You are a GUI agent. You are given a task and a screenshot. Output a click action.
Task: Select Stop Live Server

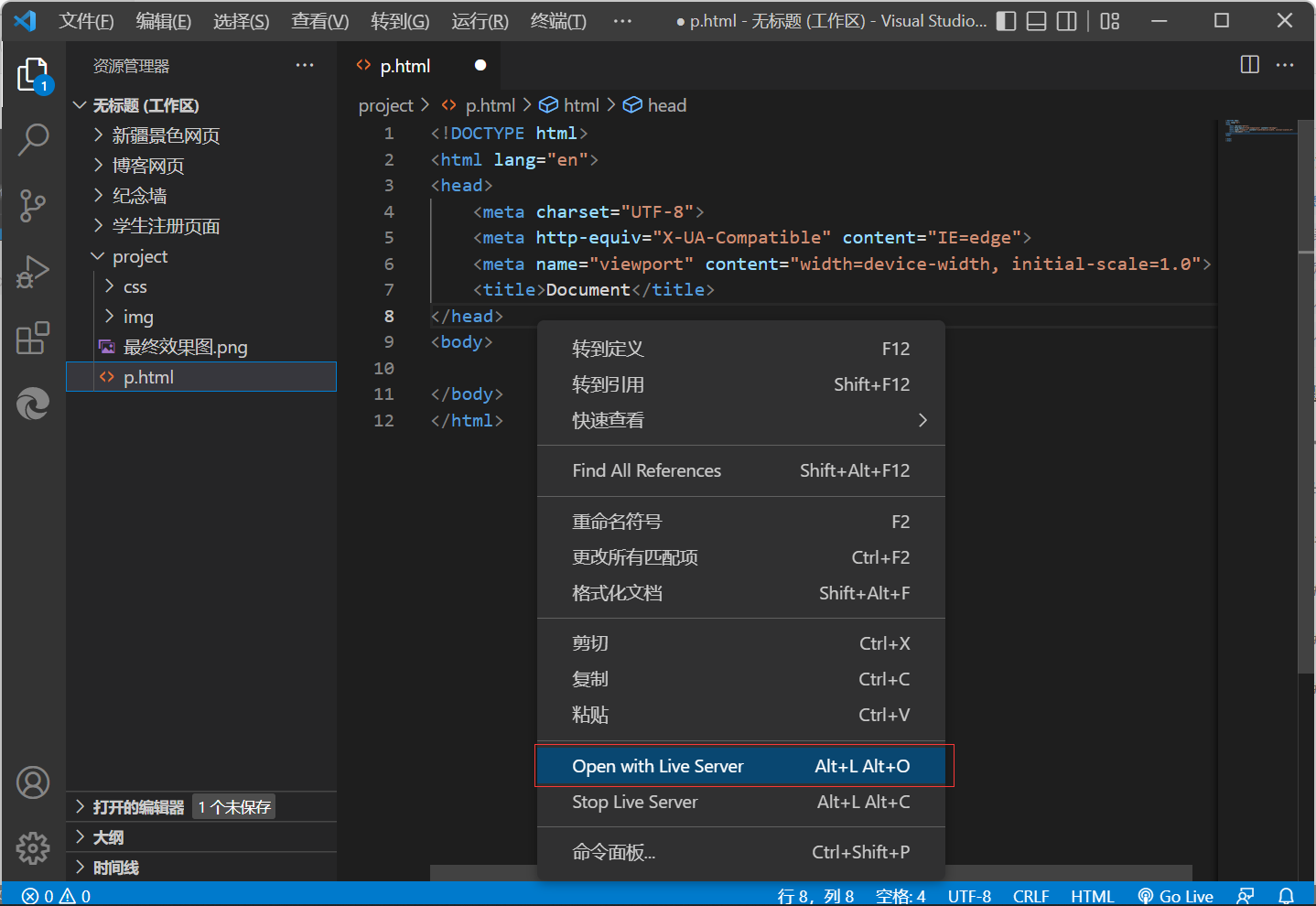[x=741, y=802]
